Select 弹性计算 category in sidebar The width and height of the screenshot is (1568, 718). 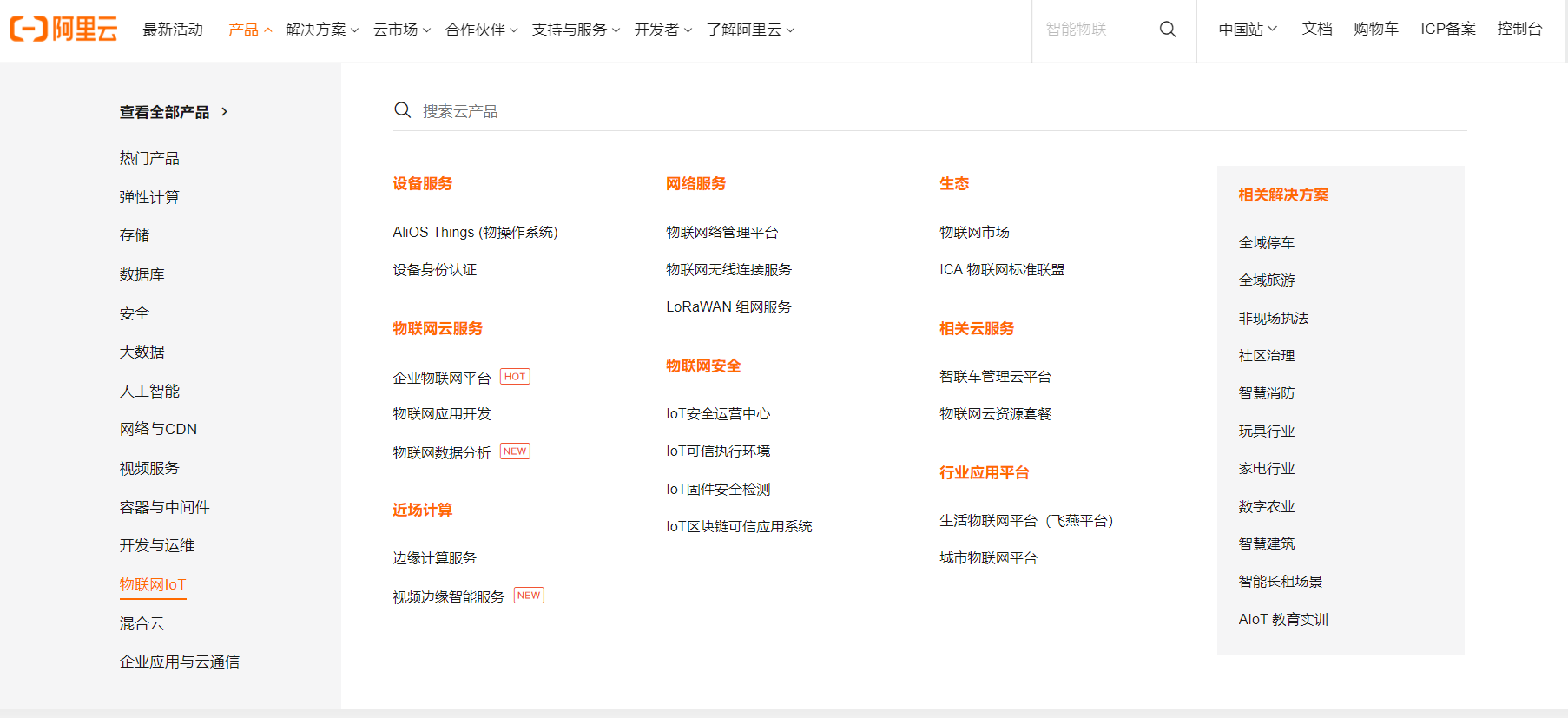click(149, 197)
